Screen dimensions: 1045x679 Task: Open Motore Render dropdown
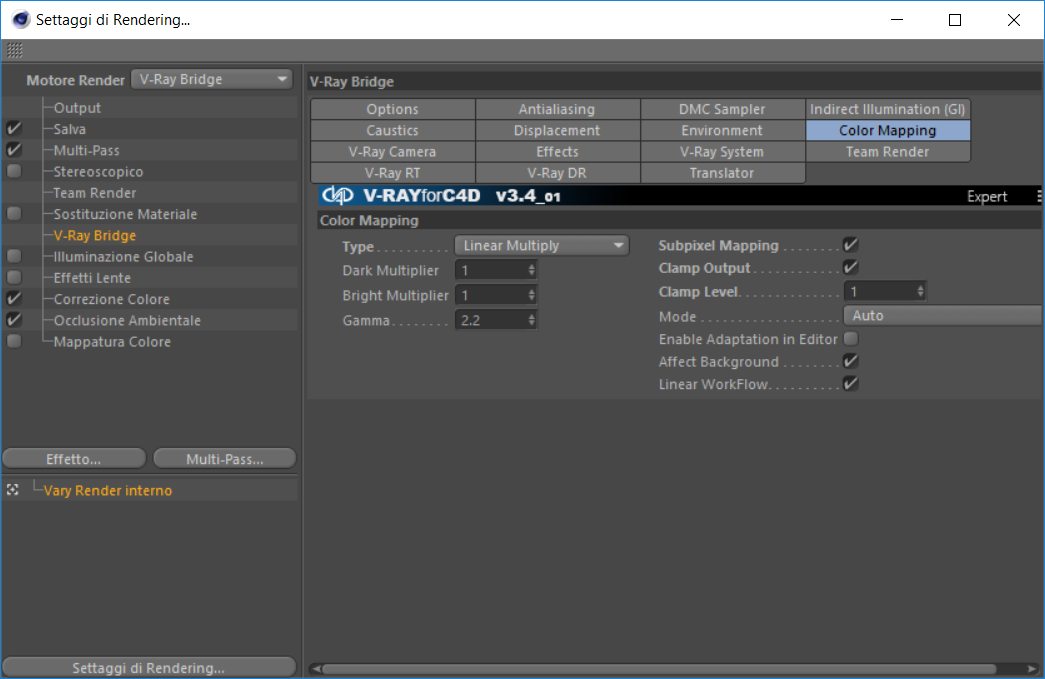[x=212, y=79]
